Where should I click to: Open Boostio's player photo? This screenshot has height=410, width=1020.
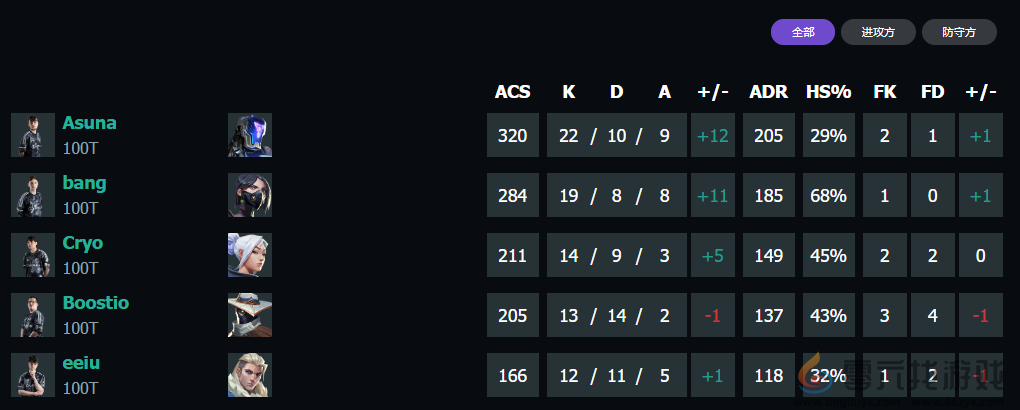point(33,315)
